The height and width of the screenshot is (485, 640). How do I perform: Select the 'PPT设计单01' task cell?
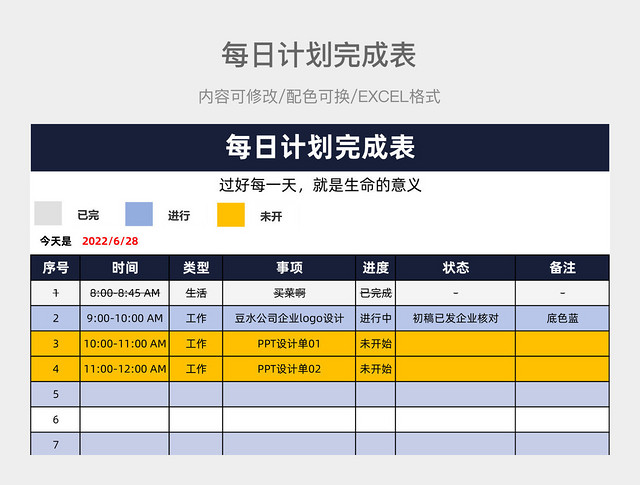(289, 344)
